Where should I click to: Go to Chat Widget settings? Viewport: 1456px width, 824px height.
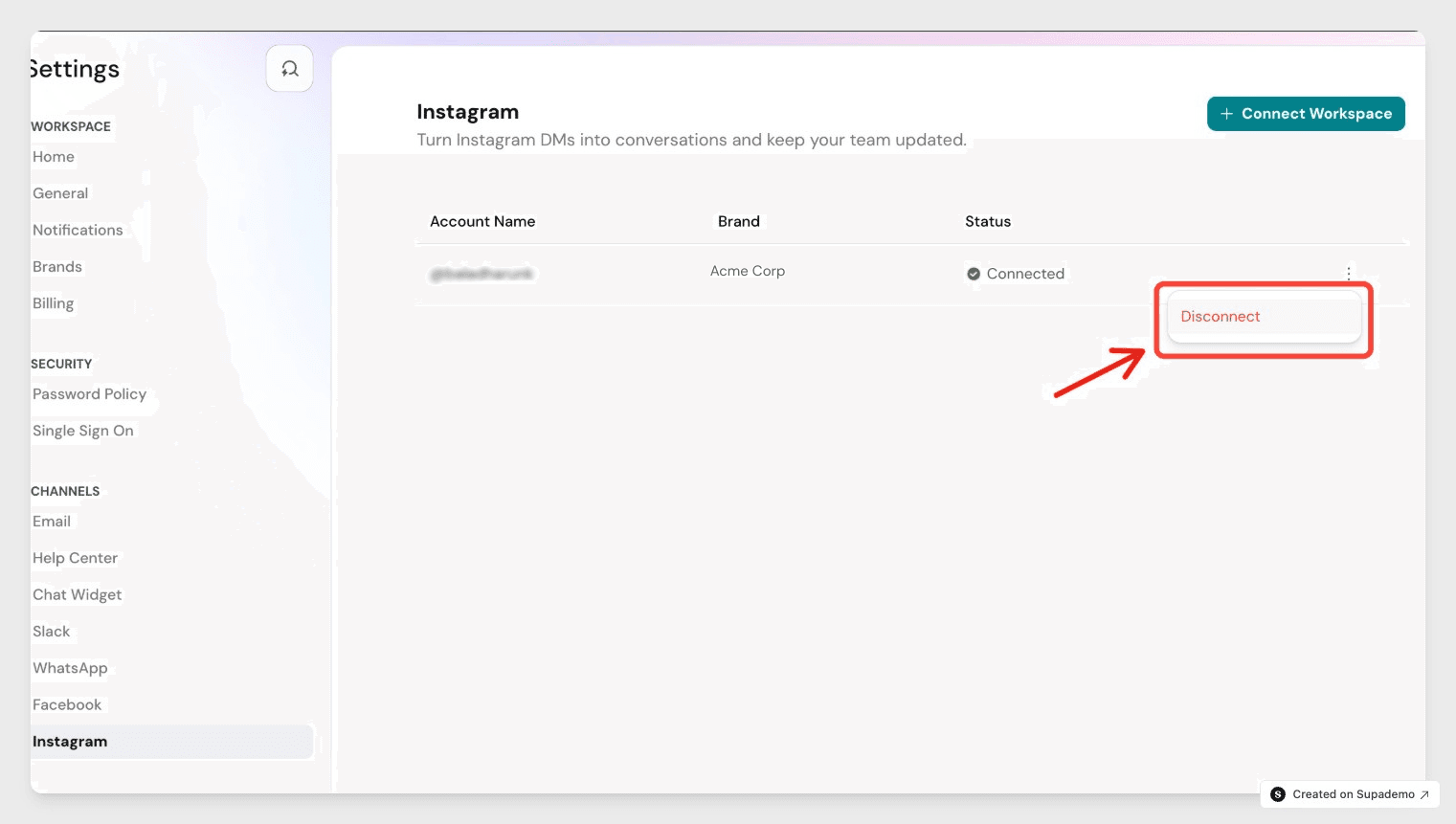coord(77,594)
